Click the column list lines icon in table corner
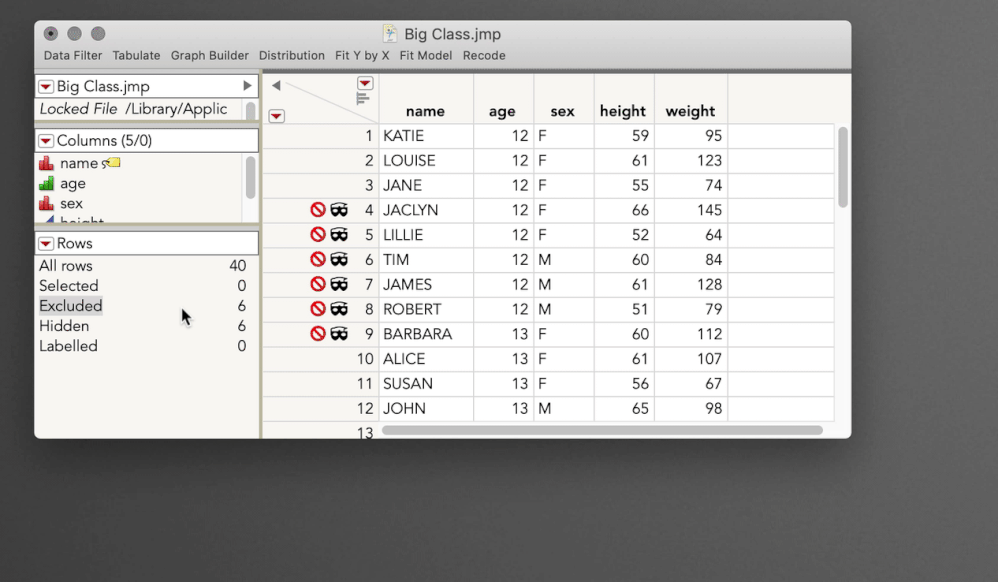 362,98
